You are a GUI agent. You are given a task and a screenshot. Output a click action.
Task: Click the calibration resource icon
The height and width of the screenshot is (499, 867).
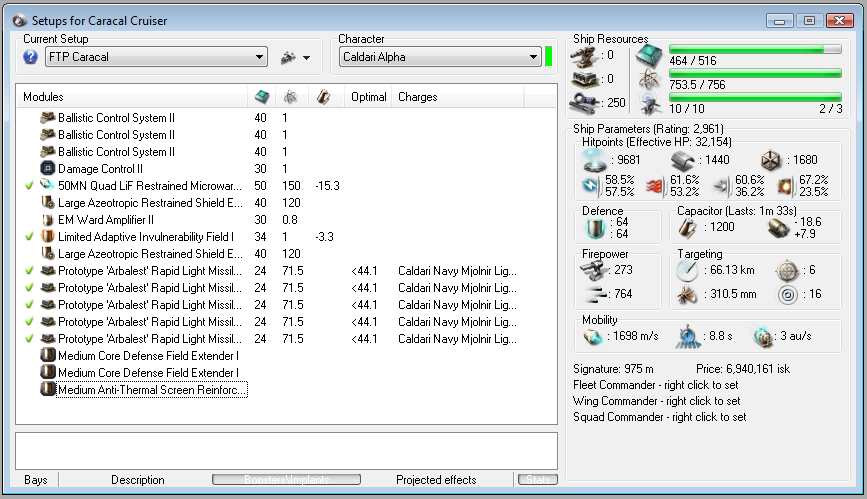pyautogui.click(x=585, y=102)
